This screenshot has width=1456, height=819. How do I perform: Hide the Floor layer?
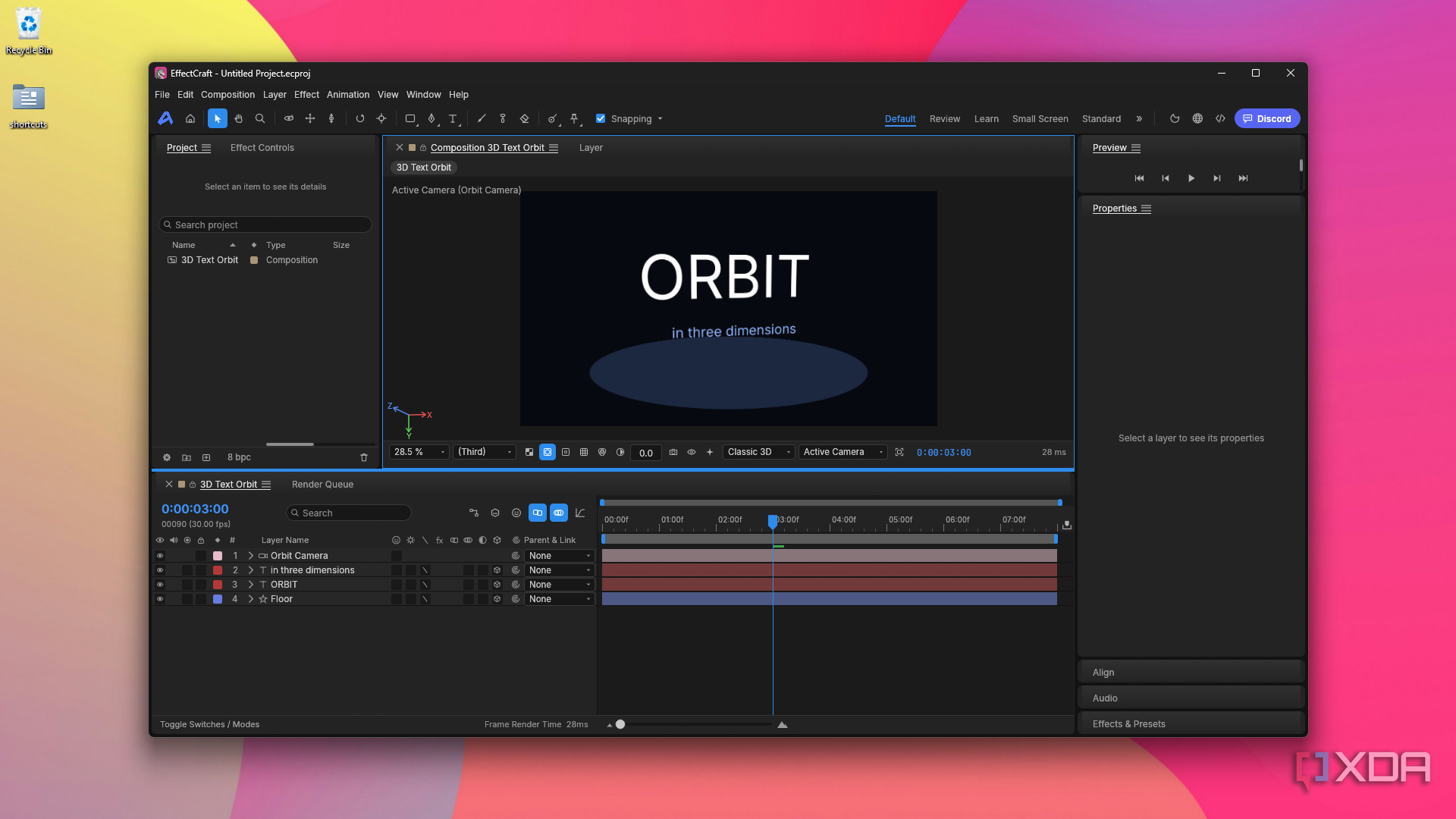click(160, 599)
